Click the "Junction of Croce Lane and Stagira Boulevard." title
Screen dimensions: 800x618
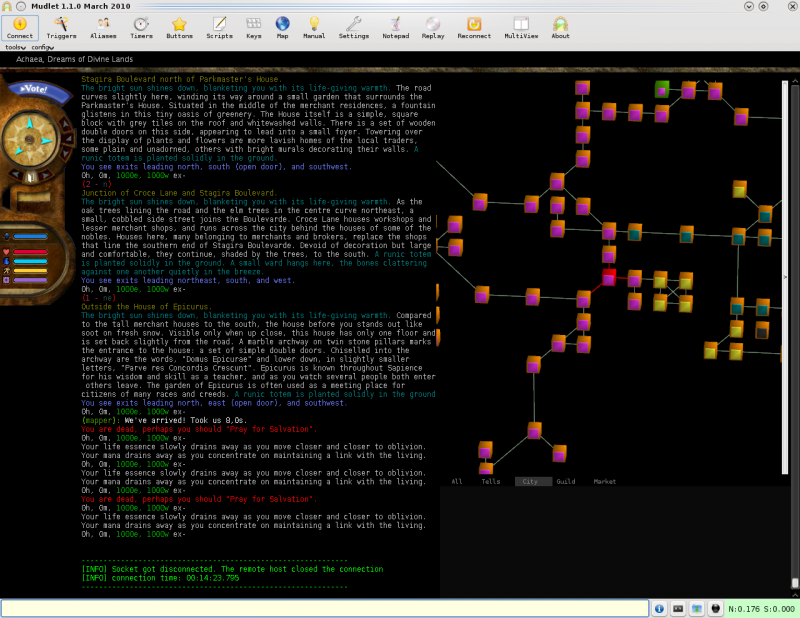click(x=180, y=193)
